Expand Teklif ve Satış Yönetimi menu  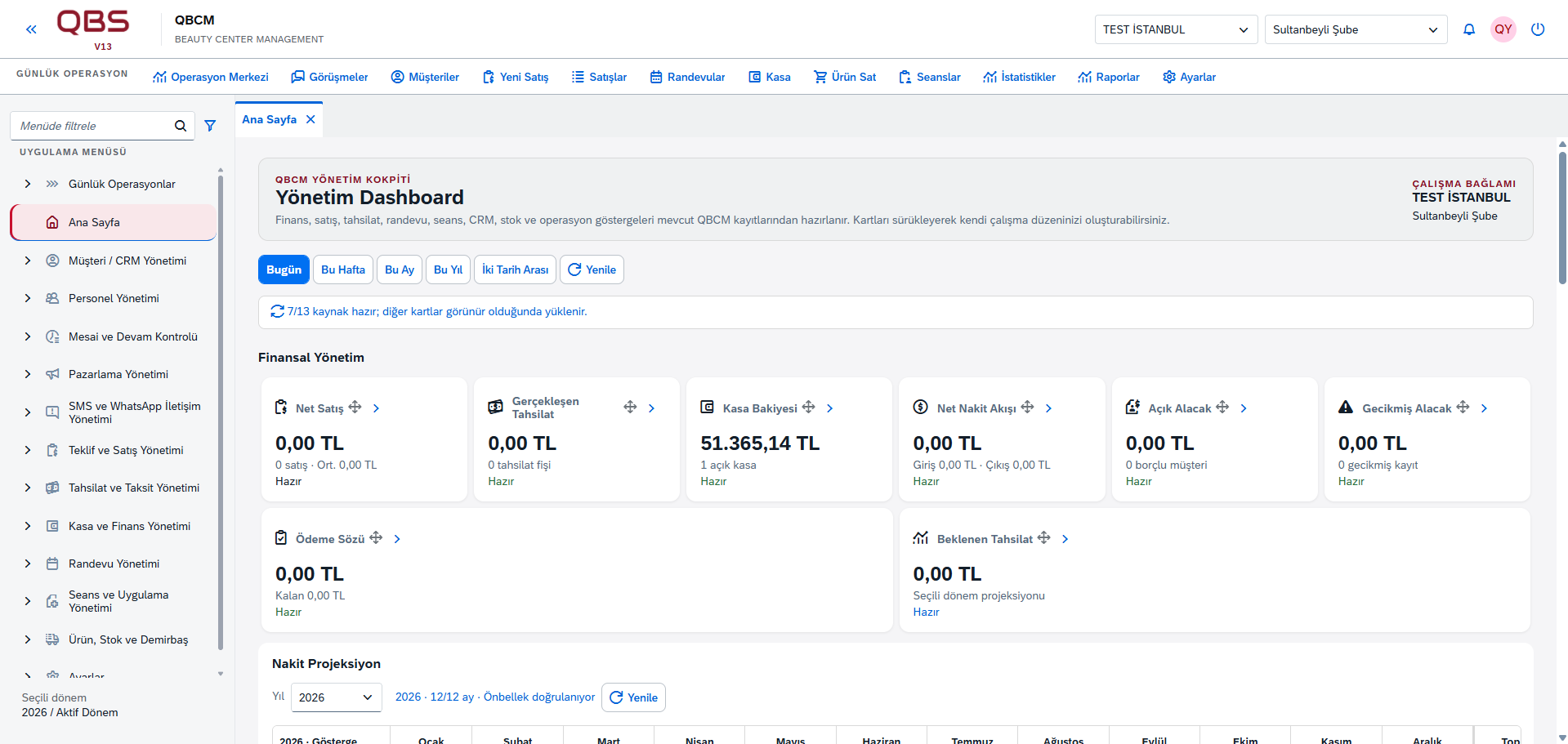[28, 450]
